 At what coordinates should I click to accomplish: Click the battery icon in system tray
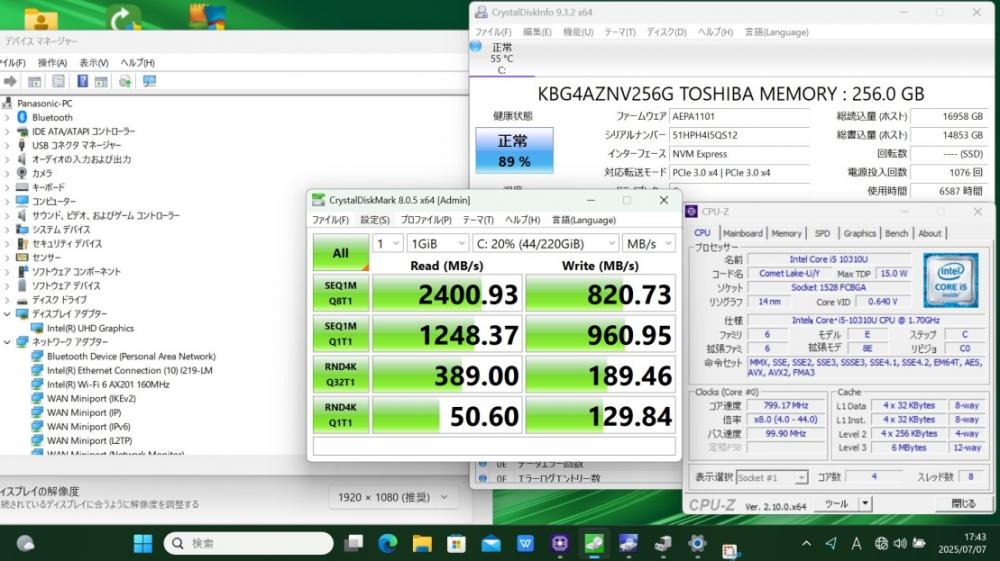click(x=919, y=543)
